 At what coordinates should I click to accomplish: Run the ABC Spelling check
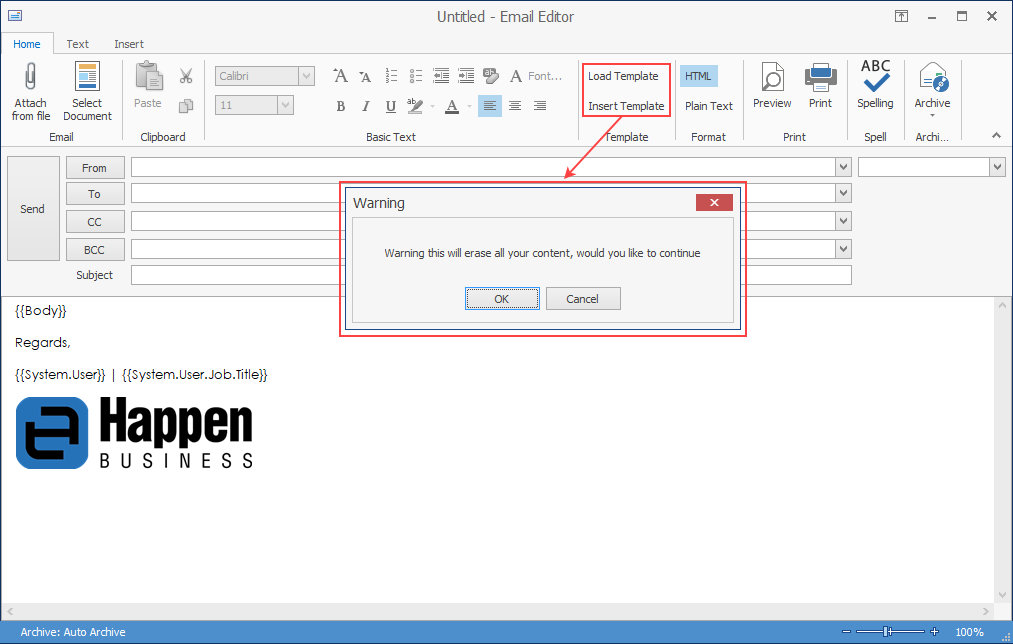click(875, 84)
